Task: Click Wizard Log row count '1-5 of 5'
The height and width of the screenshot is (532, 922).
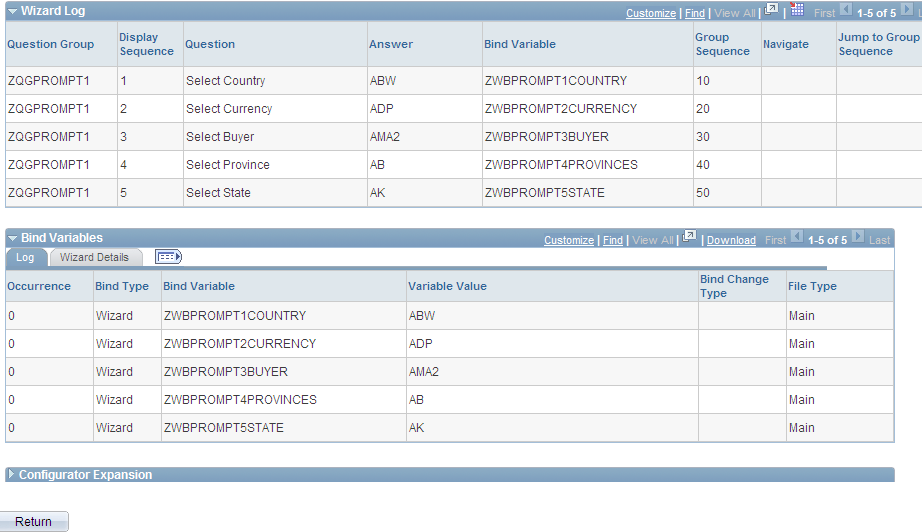Action: (876, 13)
